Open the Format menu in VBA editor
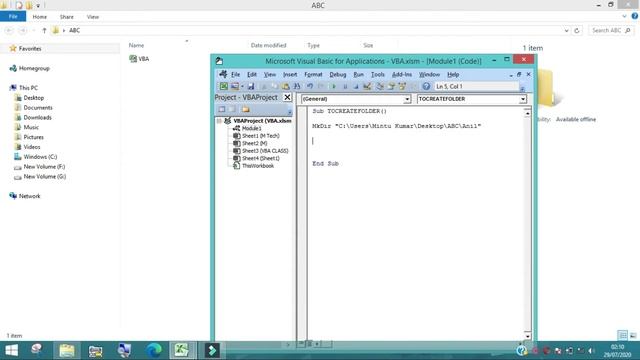Viewport: 640px width, 360px height. [313, 75]
